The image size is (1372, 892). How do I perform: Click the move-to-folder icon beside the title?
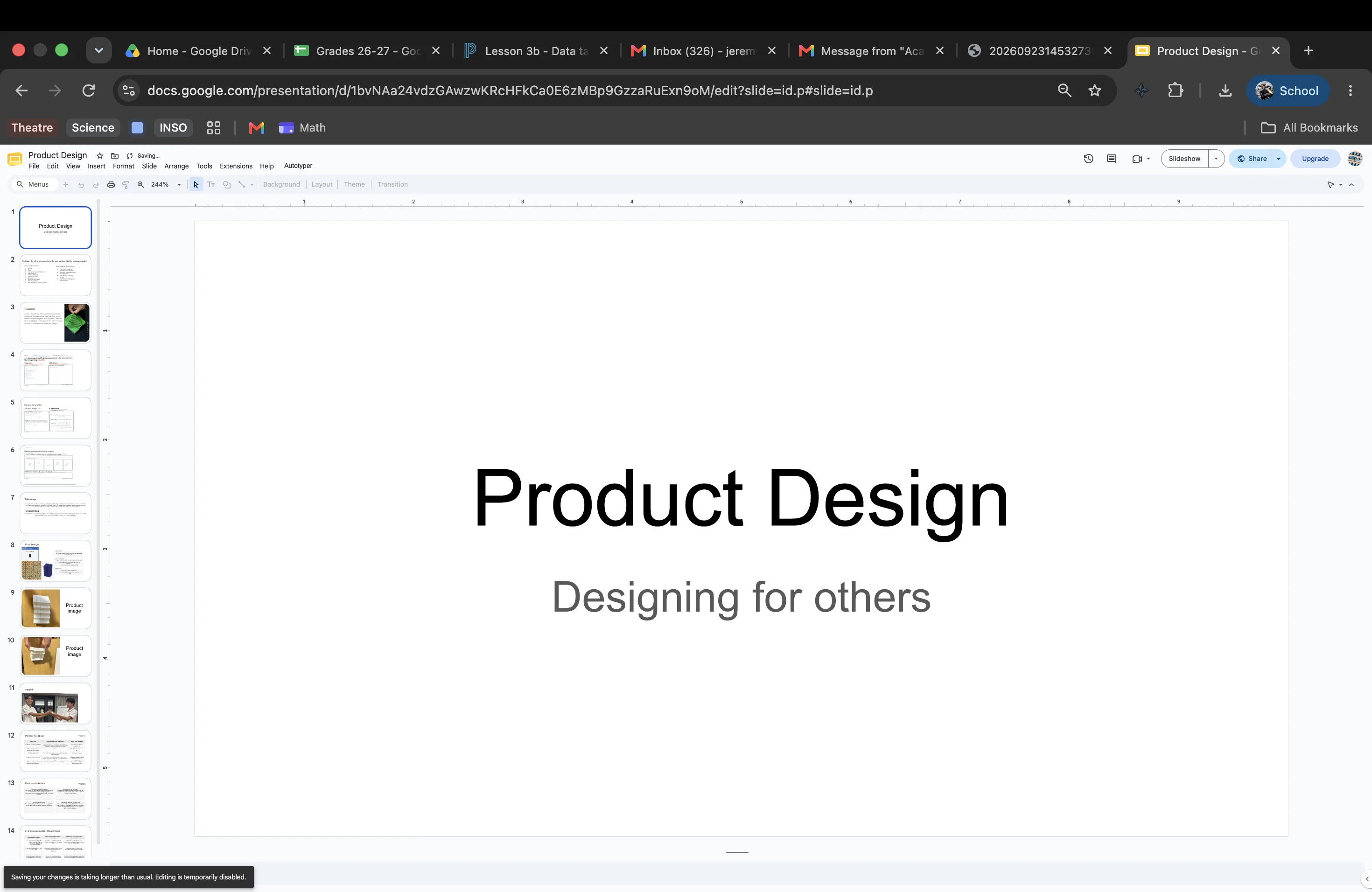(115, 155)
